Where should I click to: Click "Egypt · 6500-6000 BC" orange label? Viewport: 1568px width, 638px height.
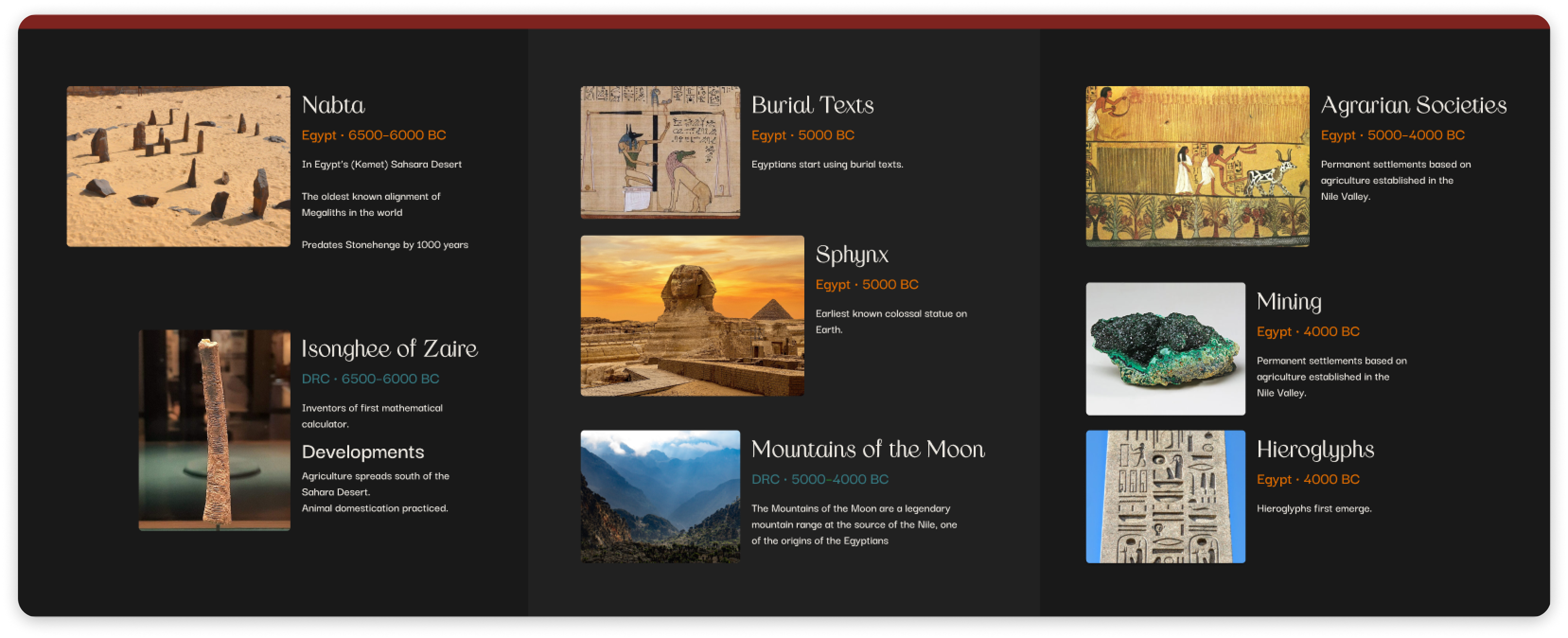pyautogui.click(x=374, y=135)
